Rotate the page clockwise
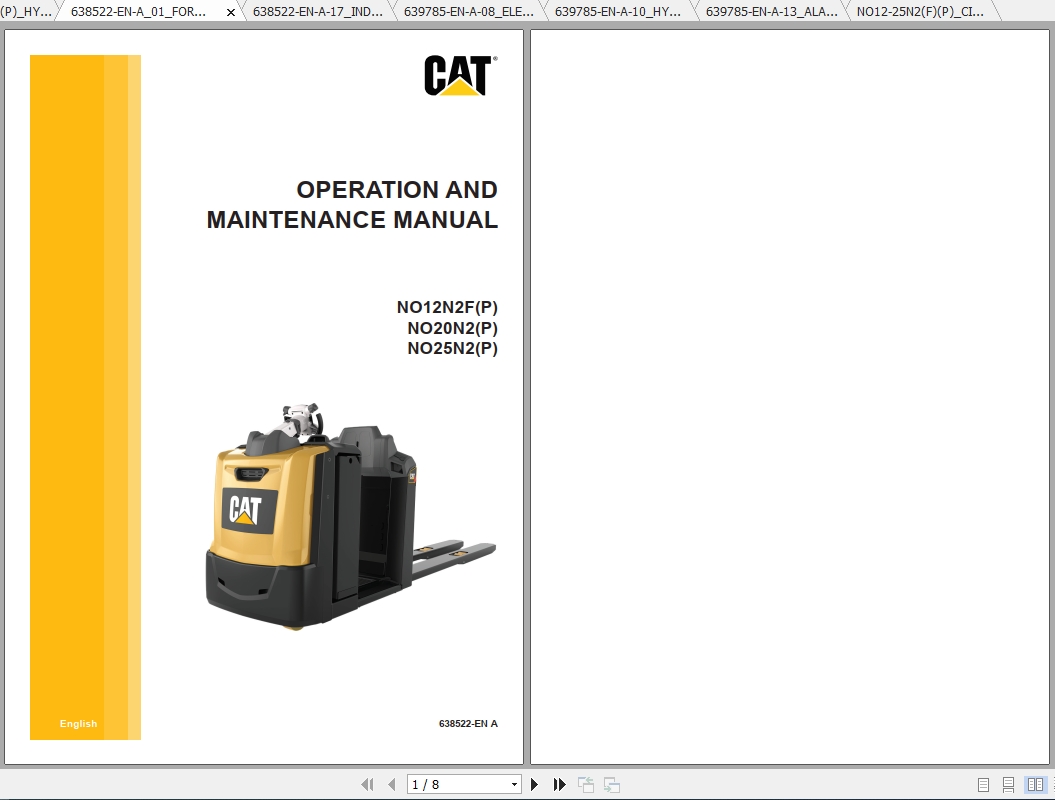 pos(611,784)
